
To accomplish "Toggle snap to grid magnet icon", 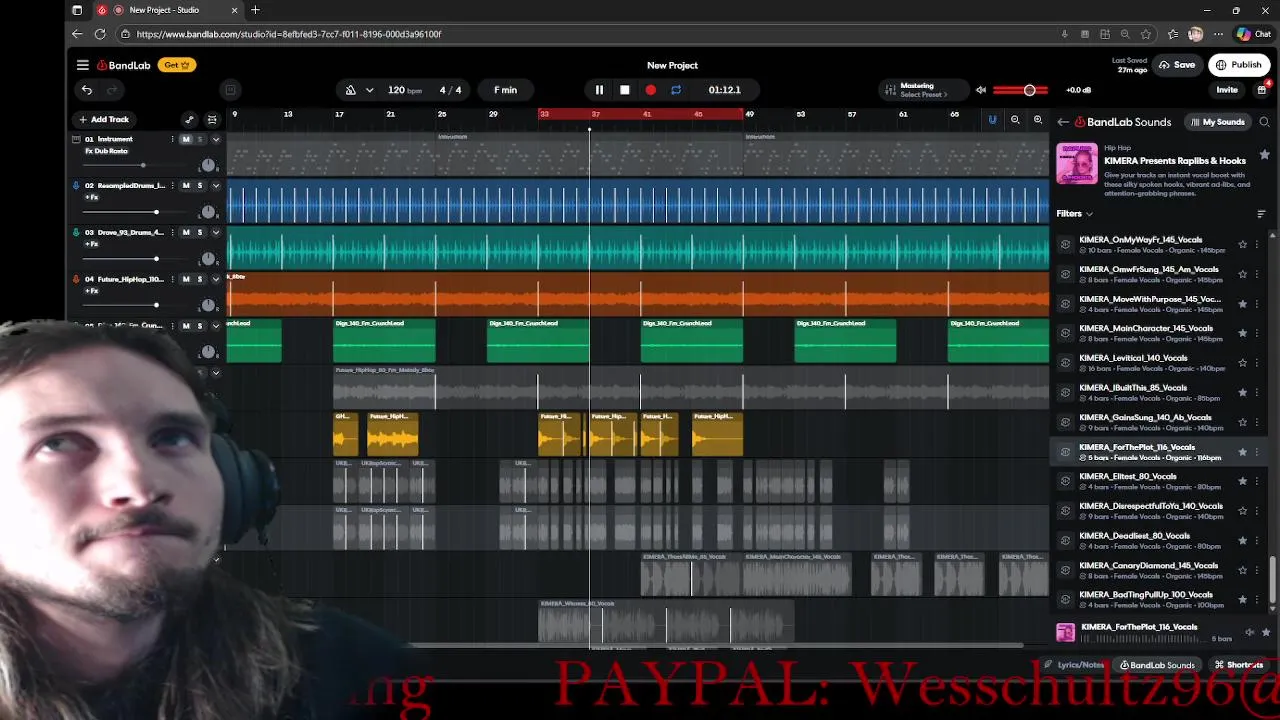I will [992, 120].
